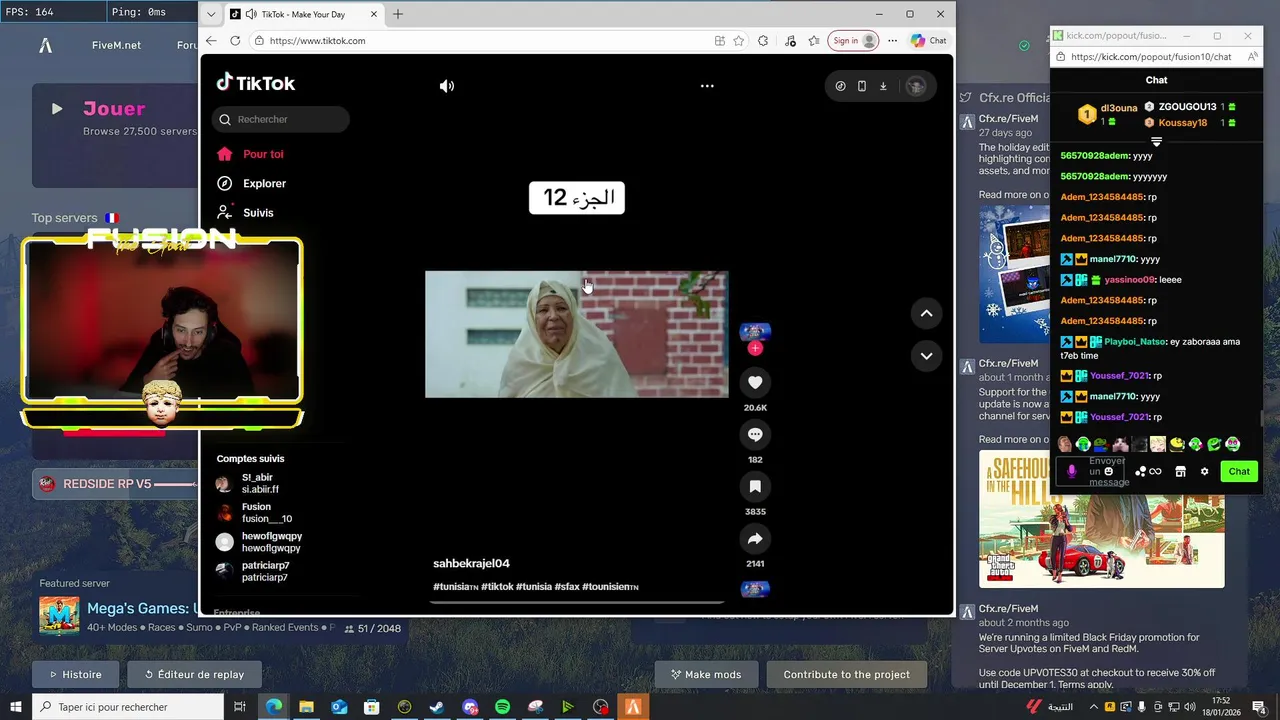Click Make mods button in FiveM

706,674
